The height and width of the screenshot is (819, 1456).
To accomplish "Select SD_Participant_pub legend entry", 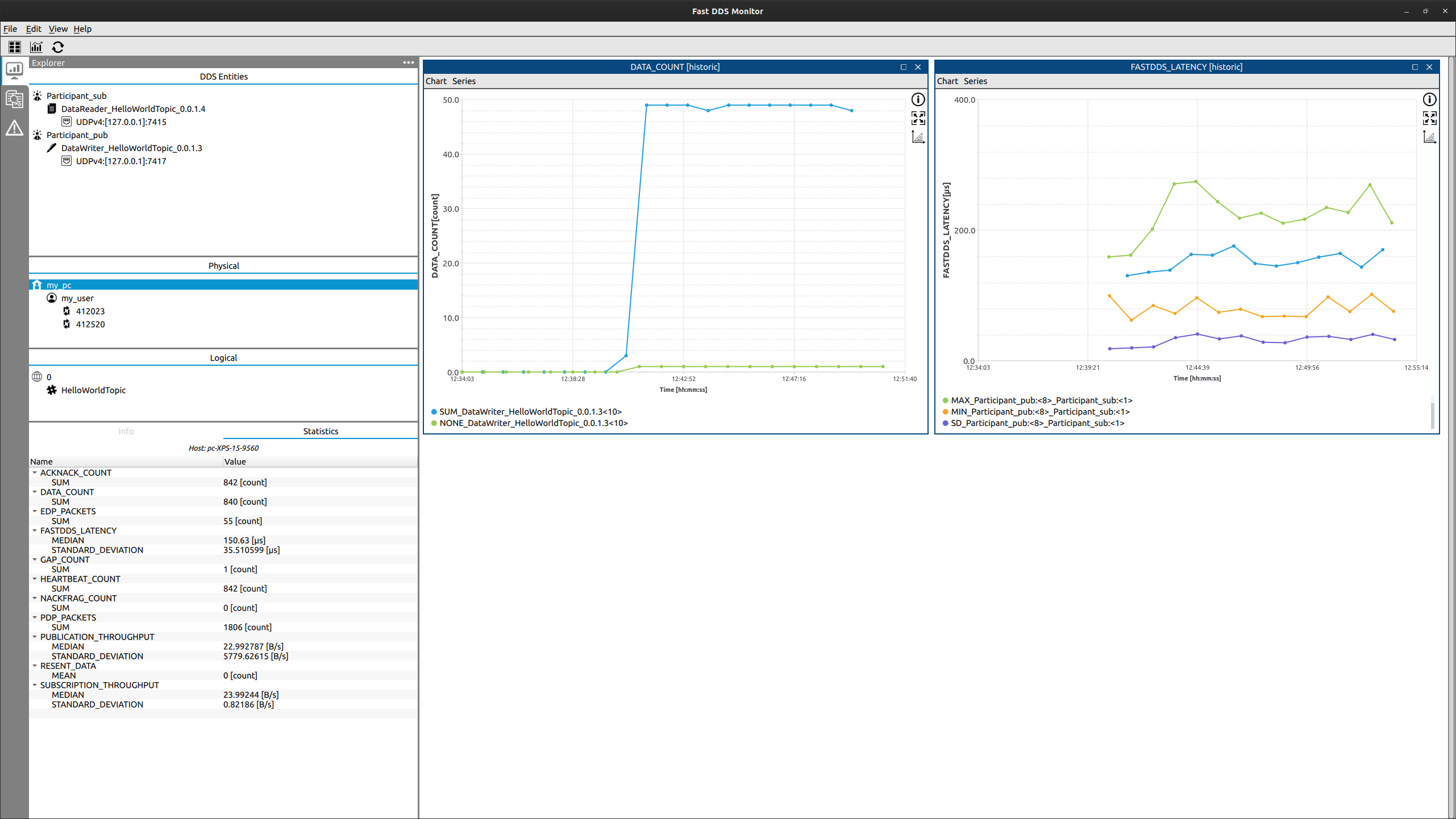I will click(1037, 423).
